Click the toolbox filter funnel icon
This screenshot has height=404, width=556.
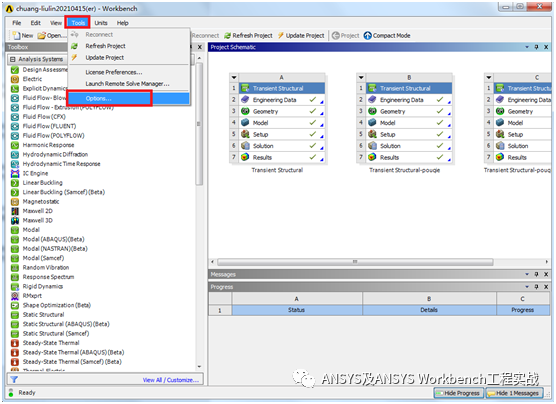click(14, 380)
